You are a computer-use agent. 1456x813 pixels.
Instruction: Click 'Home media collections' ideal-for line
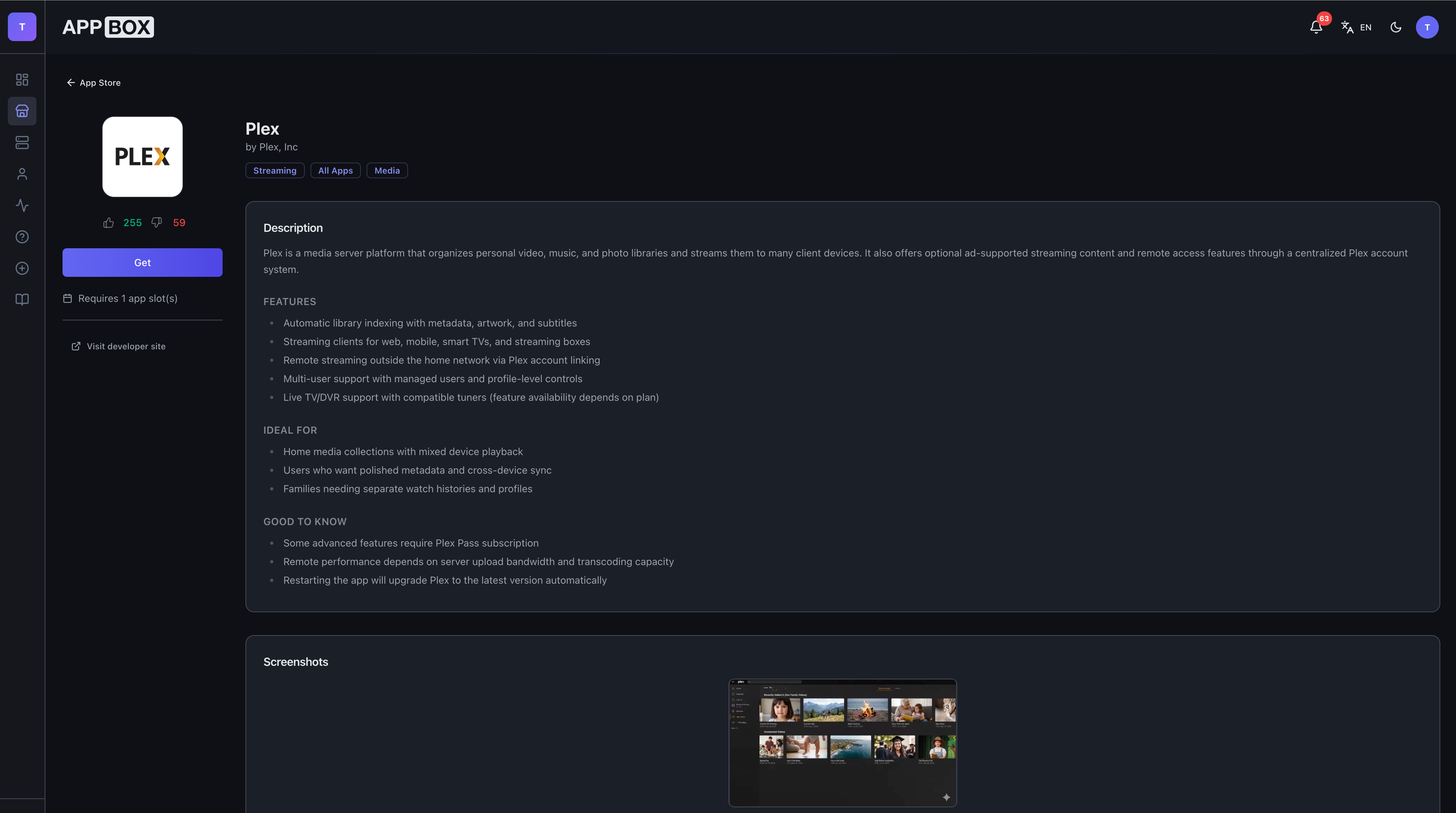(x=403, y=452)
